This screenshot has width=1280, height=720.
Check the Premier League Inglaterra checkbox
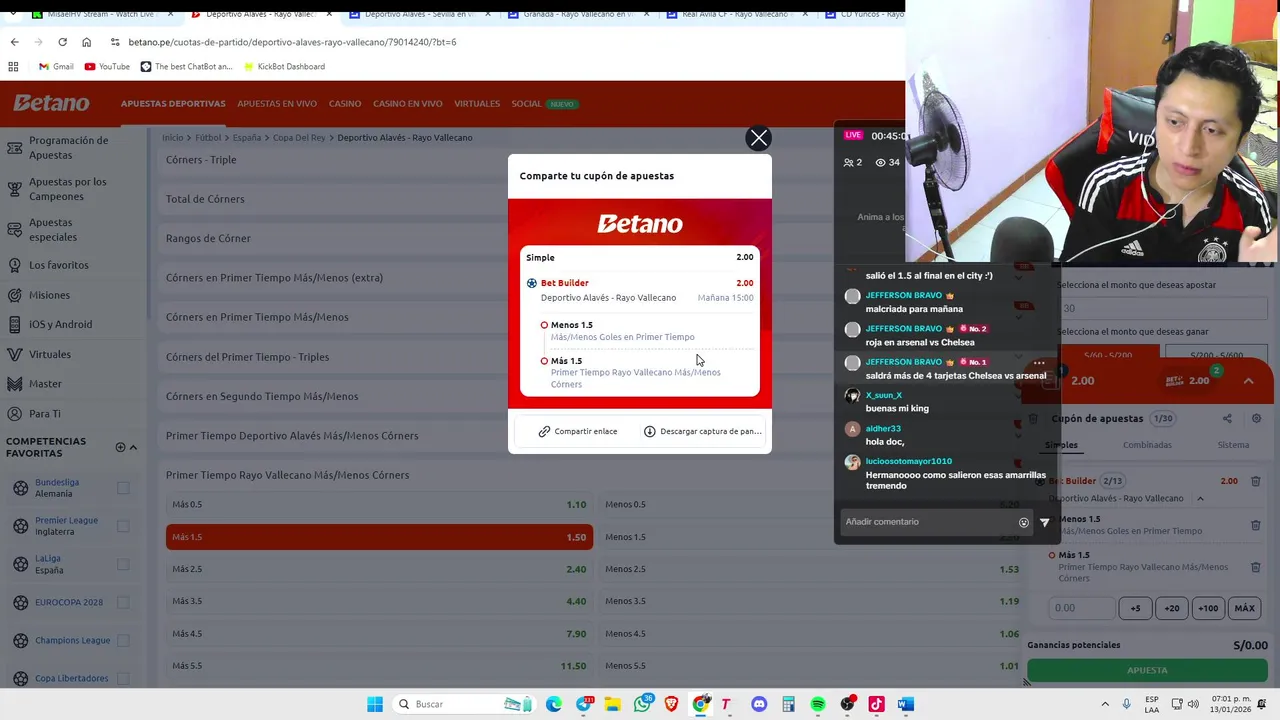click(123, 526)
